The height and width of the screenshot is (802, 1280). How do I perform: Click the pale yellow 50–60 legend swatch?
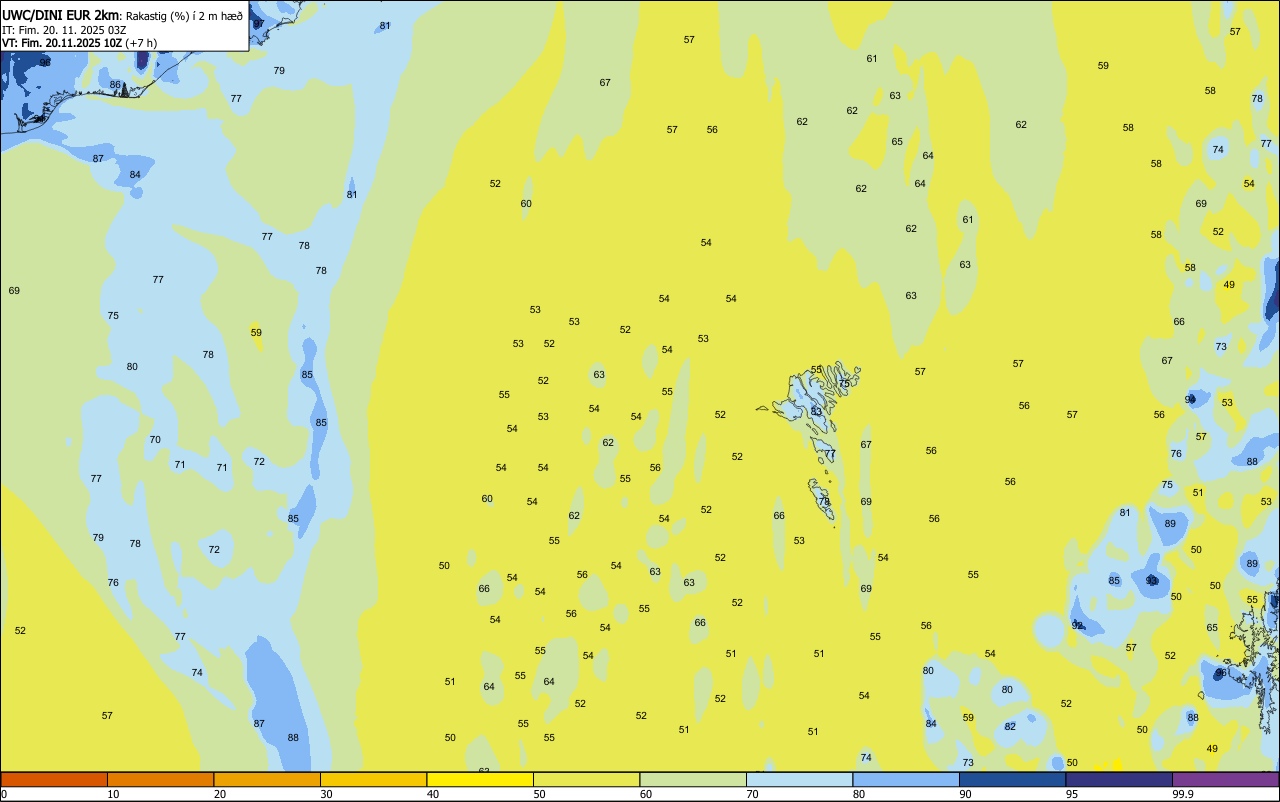click(586, 779)
